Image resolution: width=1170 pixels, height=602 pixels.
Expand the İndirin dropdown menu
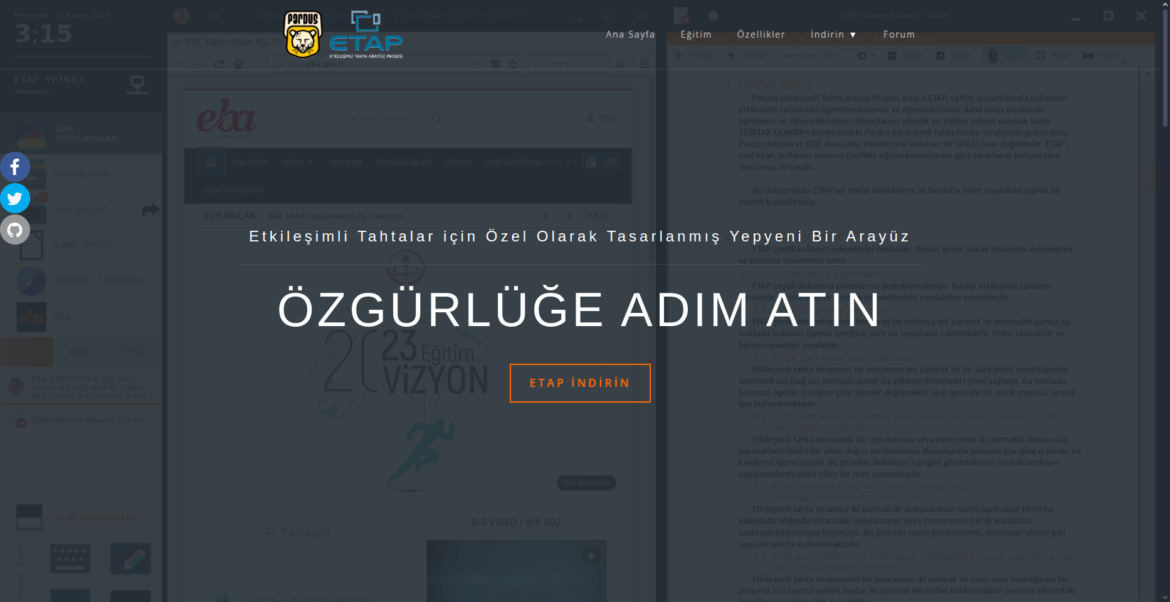click(x=833, y=34)
